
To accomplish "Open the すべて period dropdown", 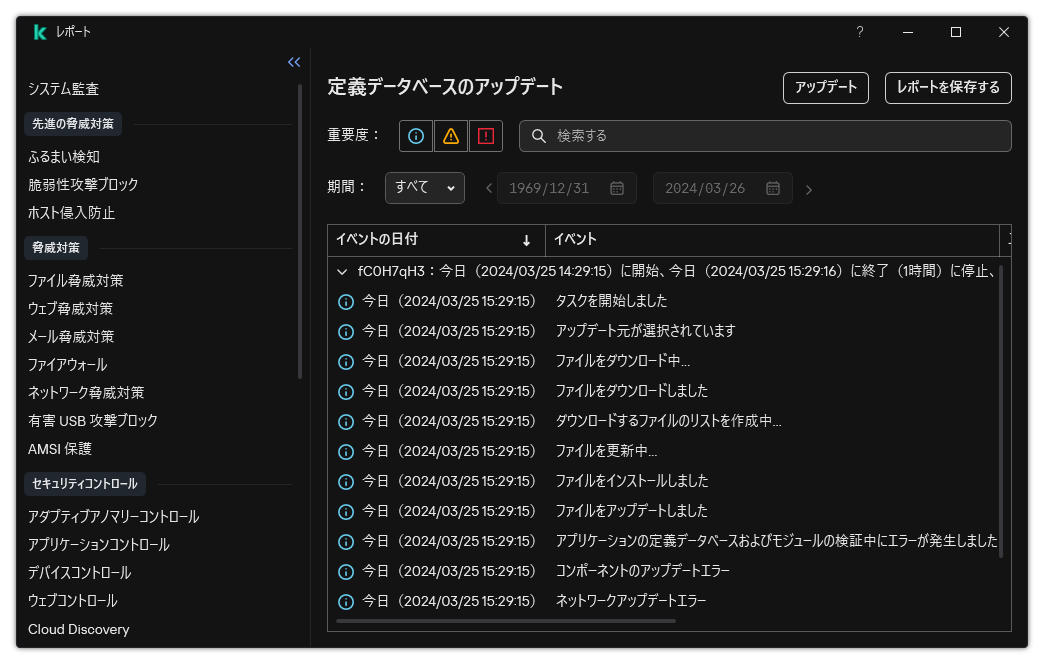I will tap(424, 187).
